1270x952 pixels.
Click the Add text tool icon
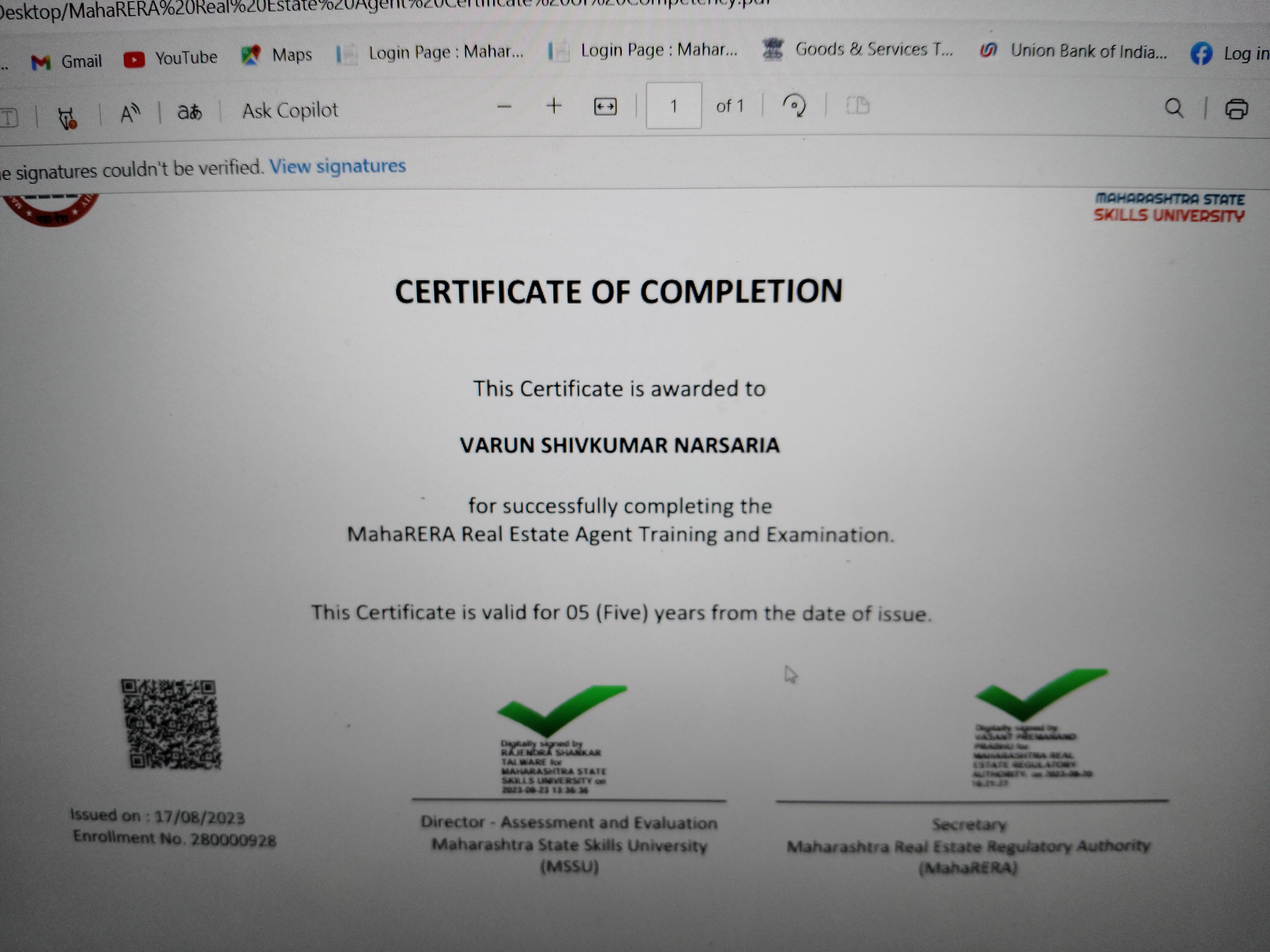click(x=9, y=118)
